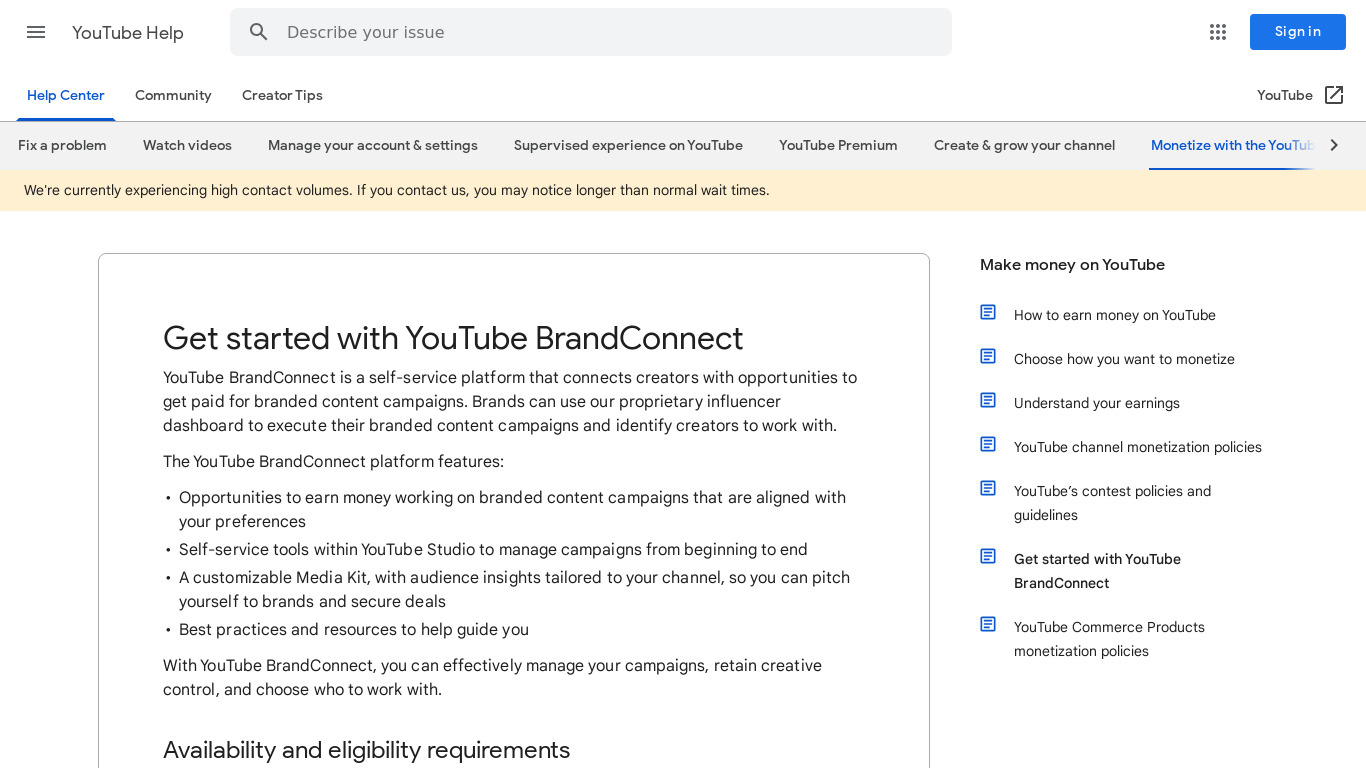
Task: Switch to the Community tab
Action: coord(173,96)
